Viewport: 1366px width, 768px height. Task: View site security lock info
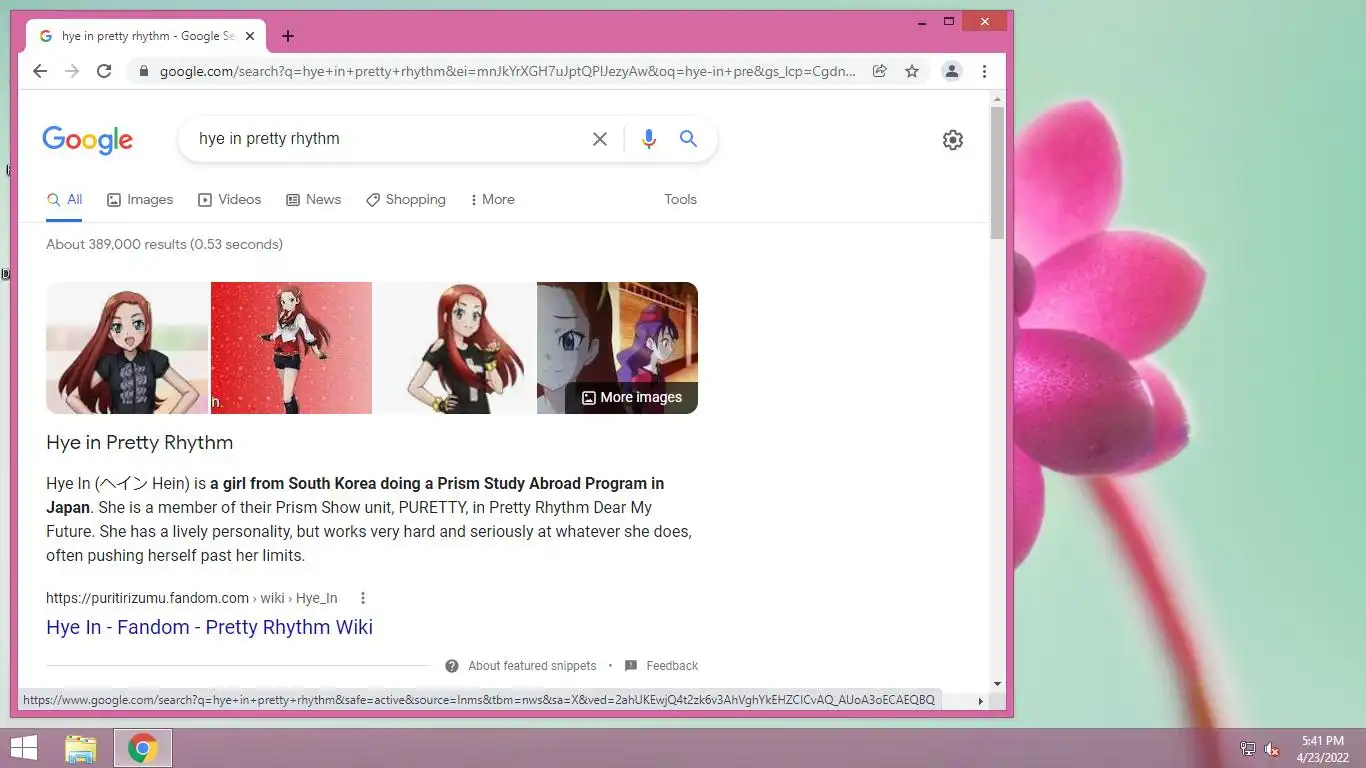point(144,71)
